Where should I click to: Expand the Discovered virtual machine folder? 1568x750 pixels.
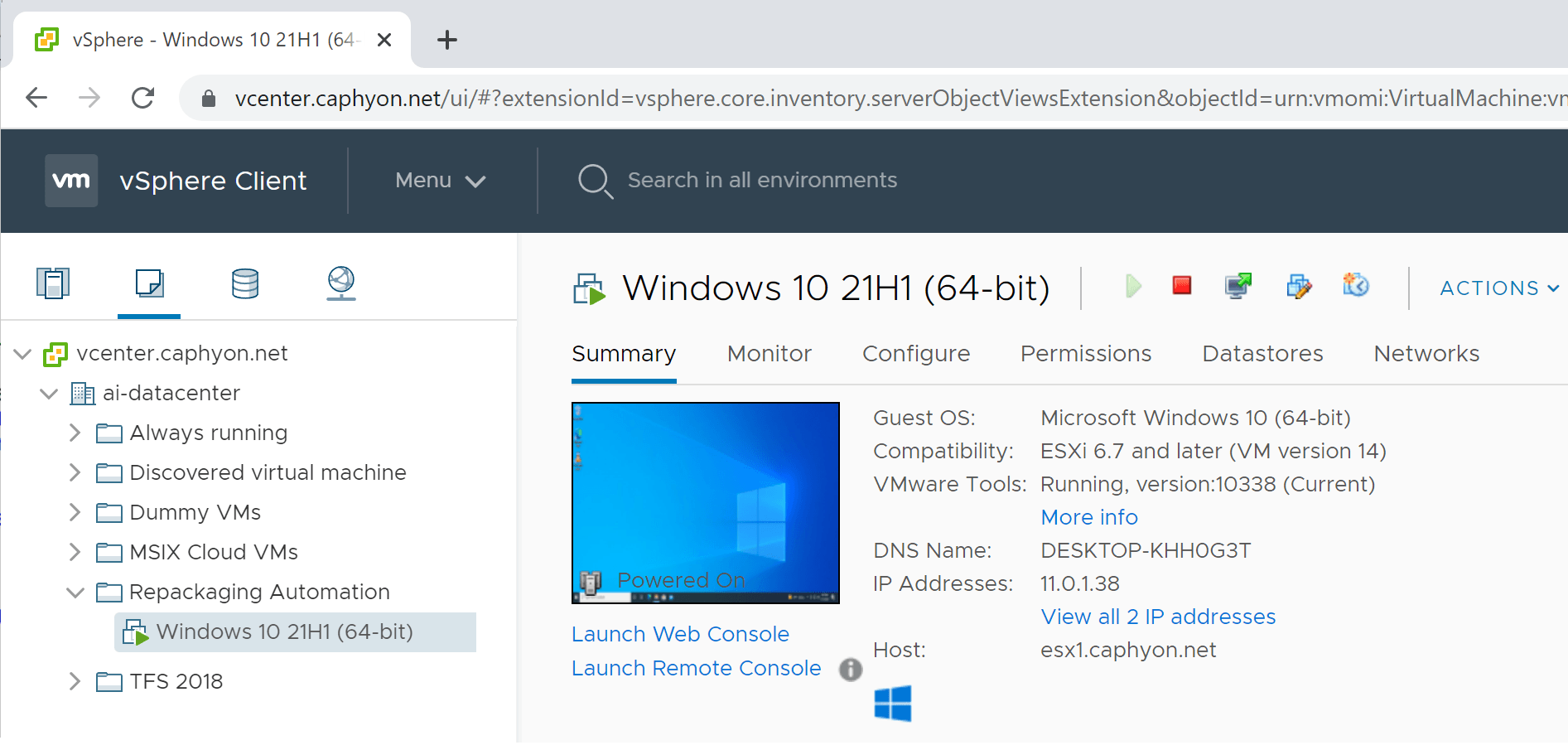tap(75, 472)
